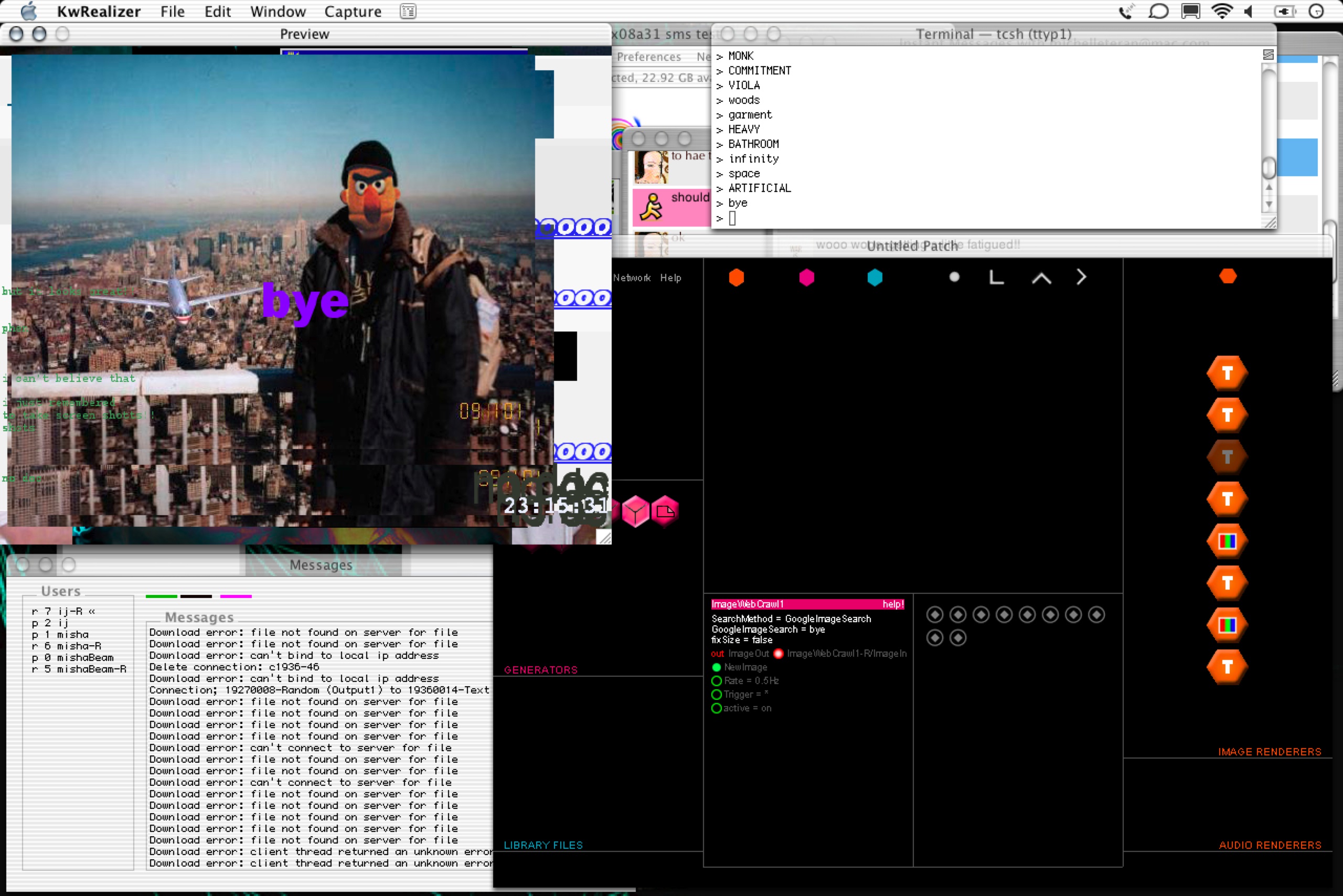Viewport: 1343px width, 896px height.
Task: Click the fixSize = false parameter
Action: tap(742, 640)
